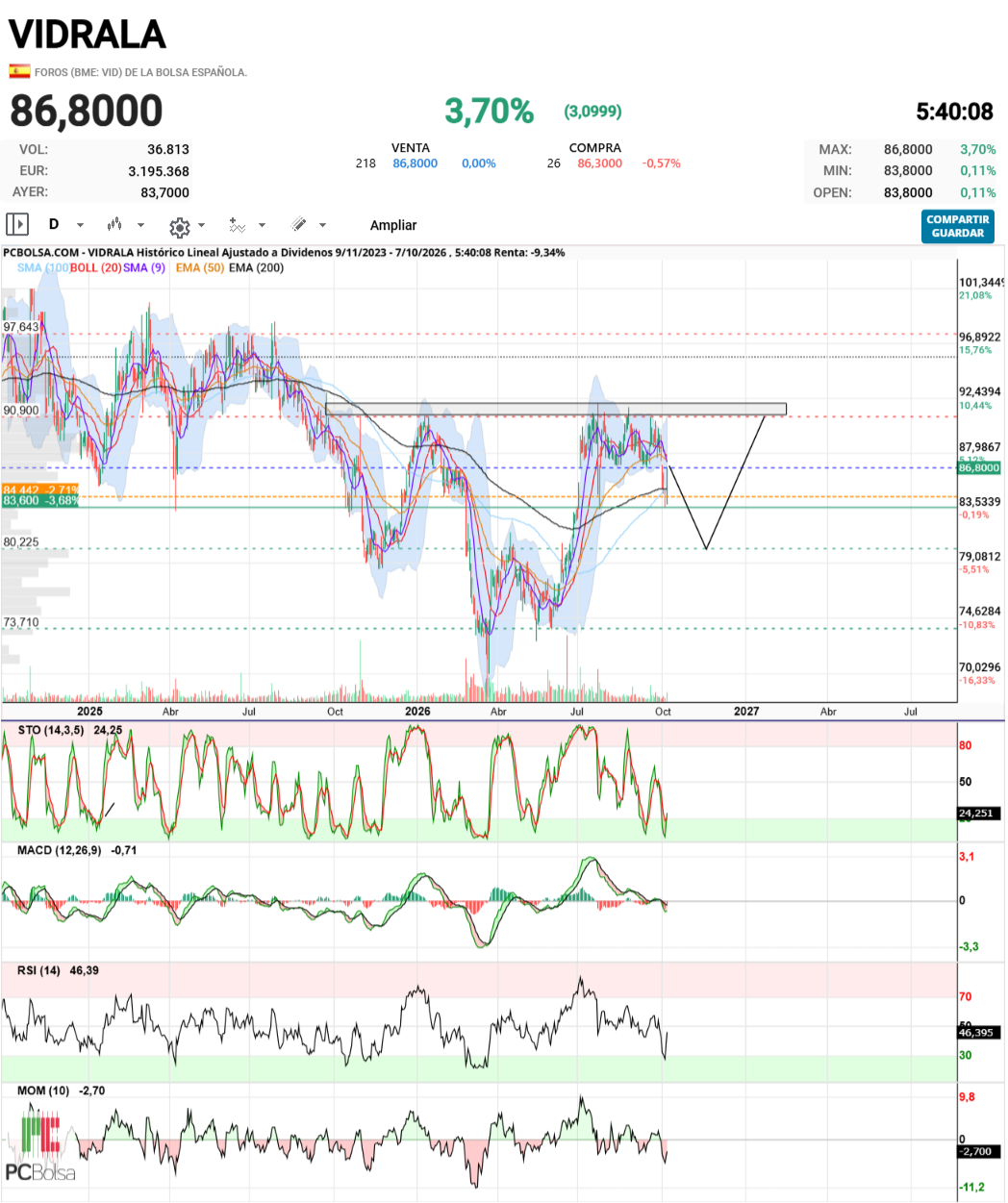Screen dimensions: 1008x1203
Task: Click the current price 86,8000 heading
Action: (x=87, y=111)
